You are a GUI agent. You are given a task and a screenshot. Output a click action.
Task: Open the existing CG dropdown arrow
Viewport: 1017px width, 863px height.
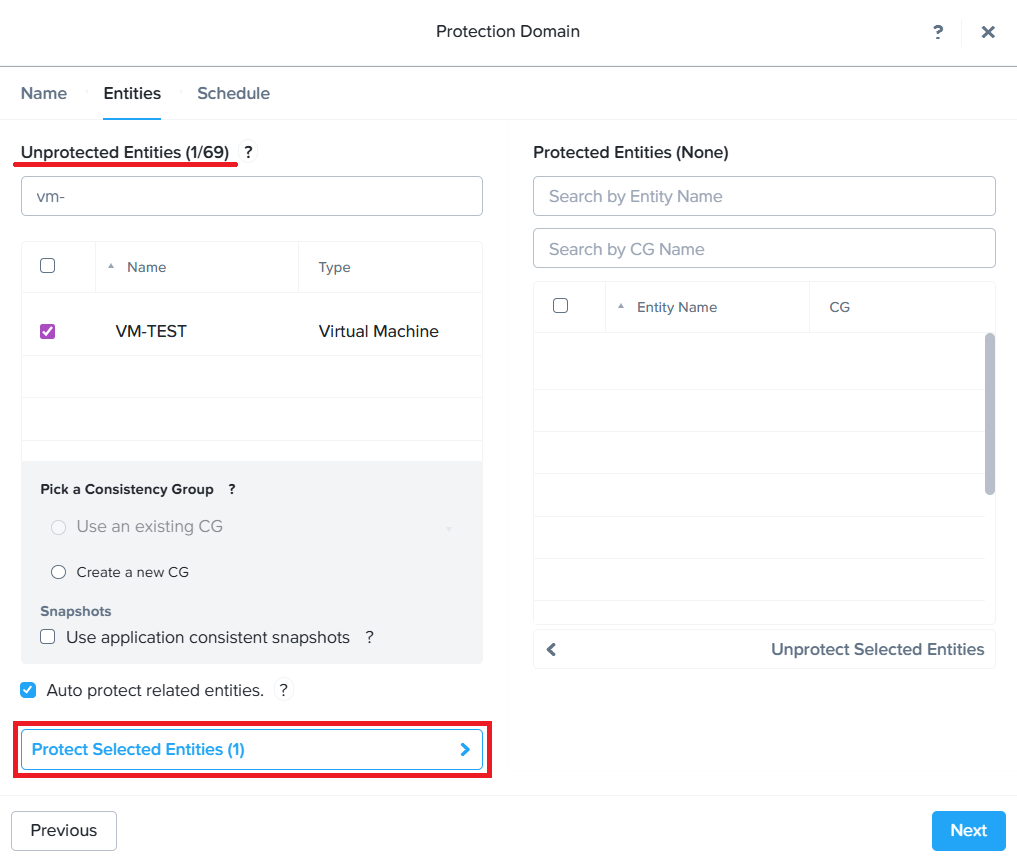click(449, 528)
